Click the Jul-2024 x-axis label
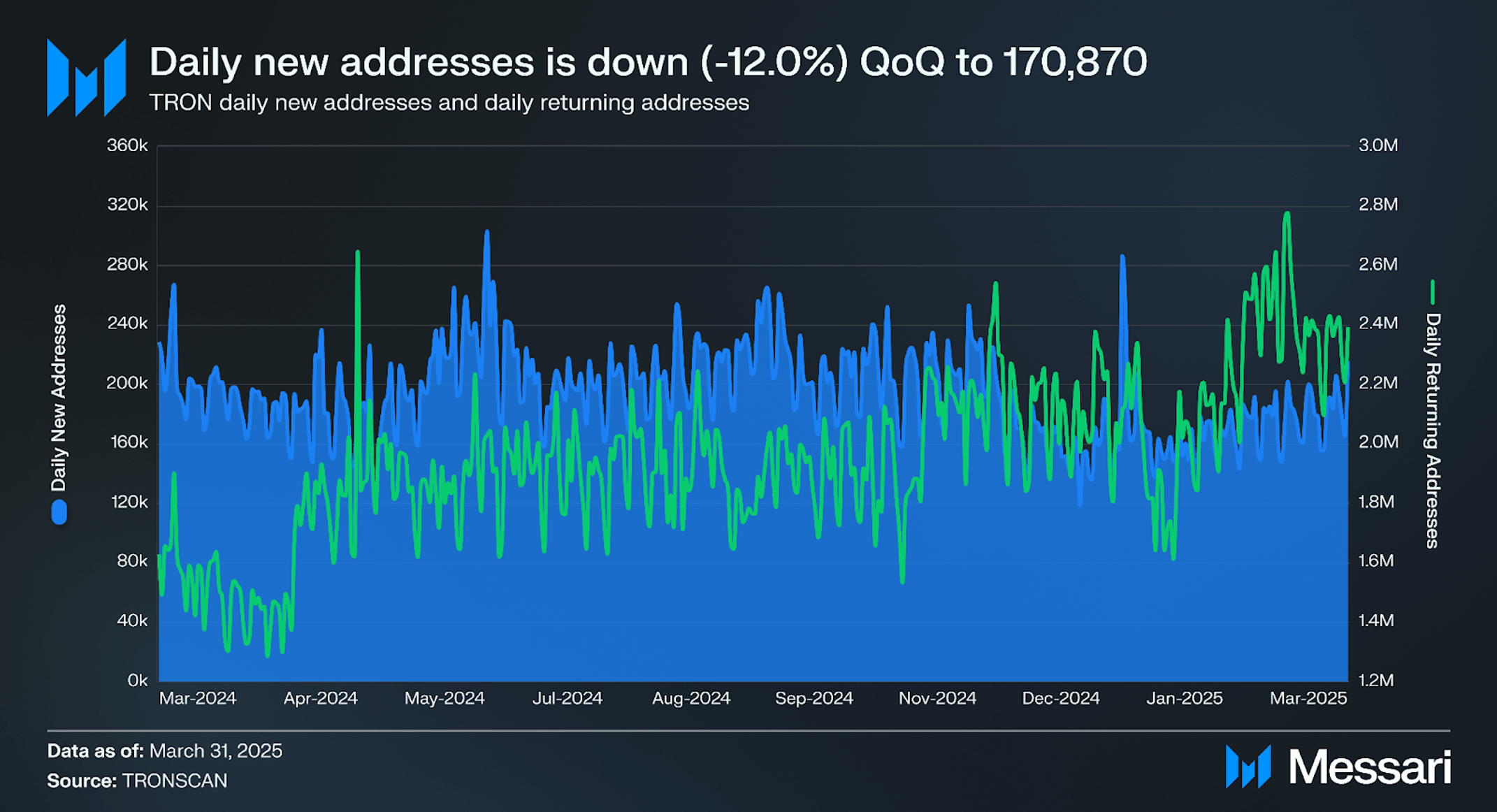This screenshot has height=812, width=1497. click(567, 698)
